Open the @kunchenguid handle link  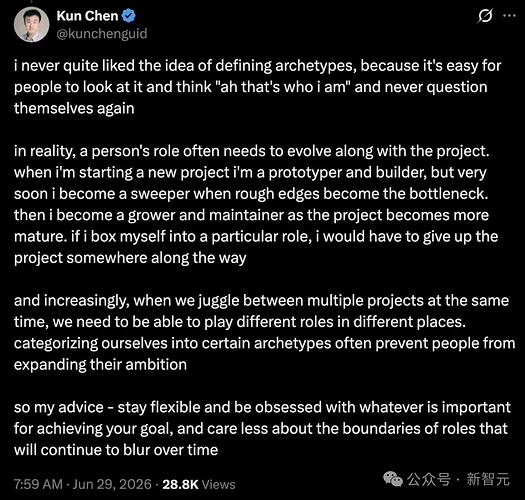(102, 33)
